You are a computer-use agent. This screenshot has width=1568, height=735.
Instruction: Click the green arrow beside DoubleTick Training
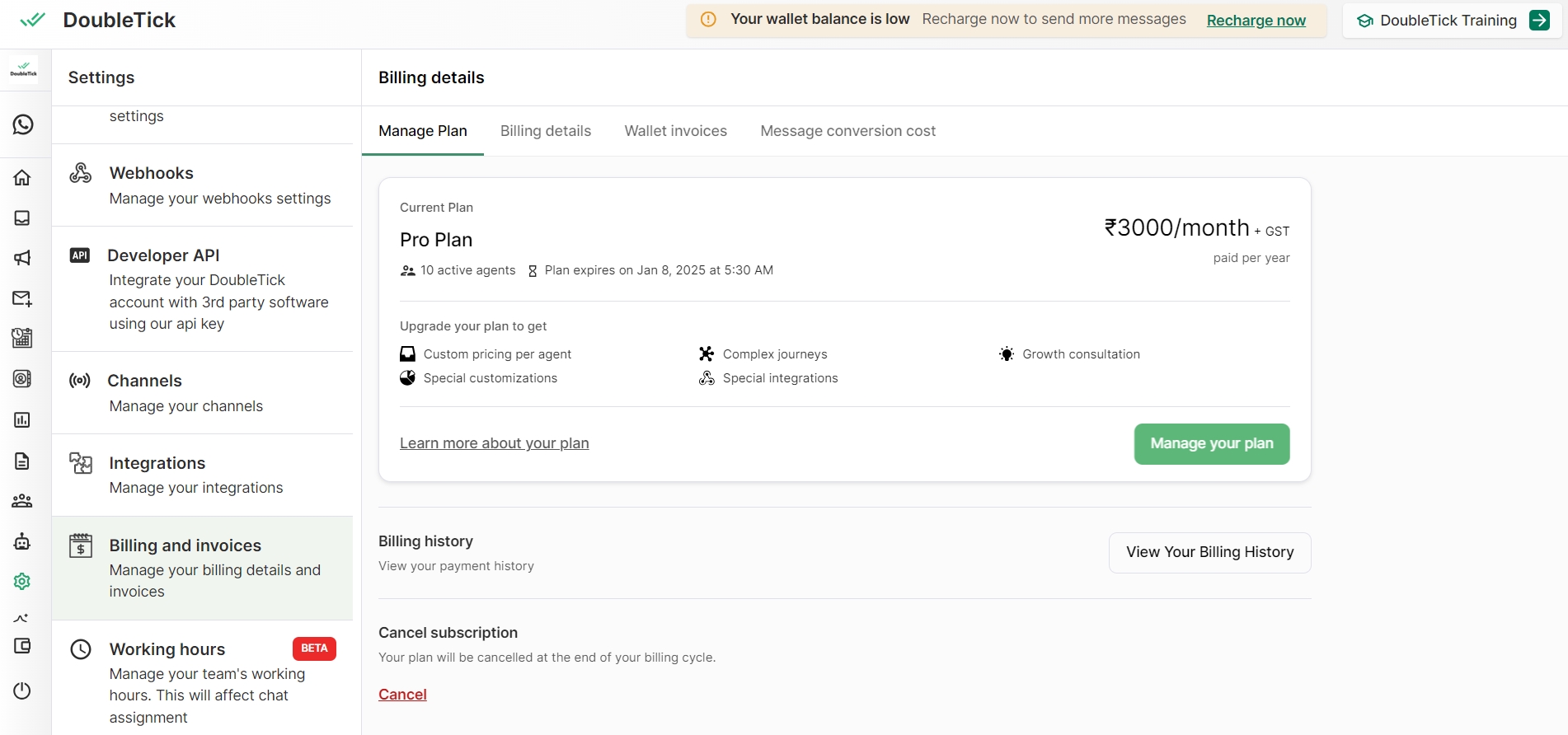pos(1539,21)
